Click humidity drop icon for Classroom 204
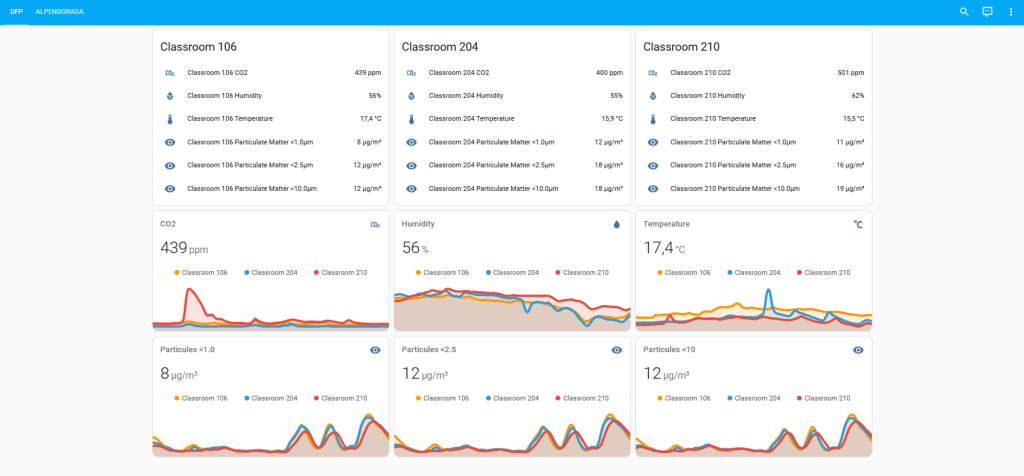Screen dimensions: 1024x476 click(411, 96)
